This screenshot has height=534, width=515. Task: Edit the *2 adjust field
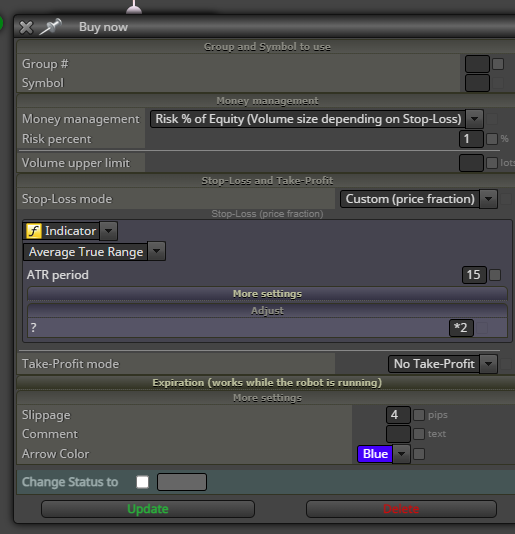coord(461,328)
